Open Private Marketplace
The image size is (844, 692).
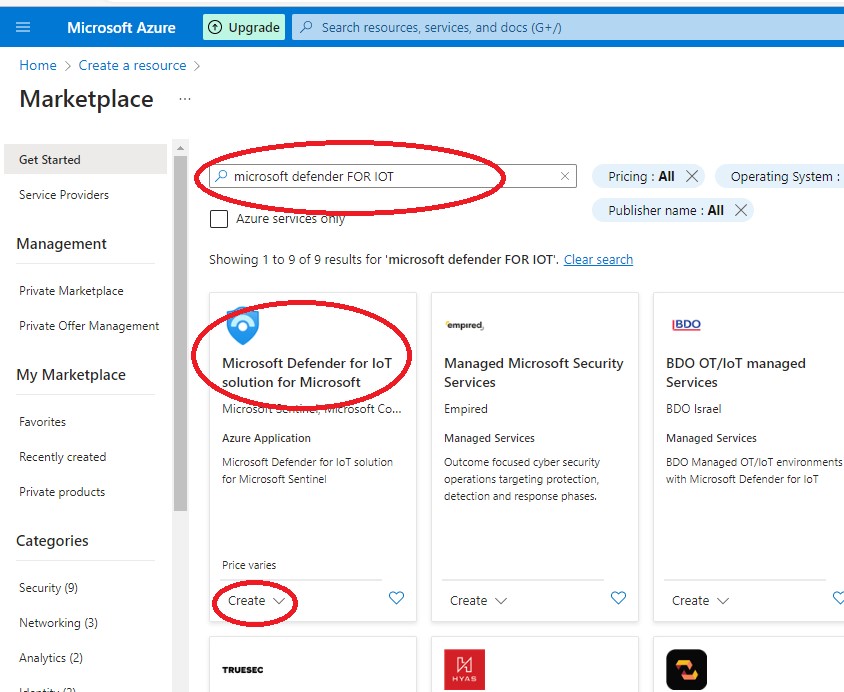(71, 291)
